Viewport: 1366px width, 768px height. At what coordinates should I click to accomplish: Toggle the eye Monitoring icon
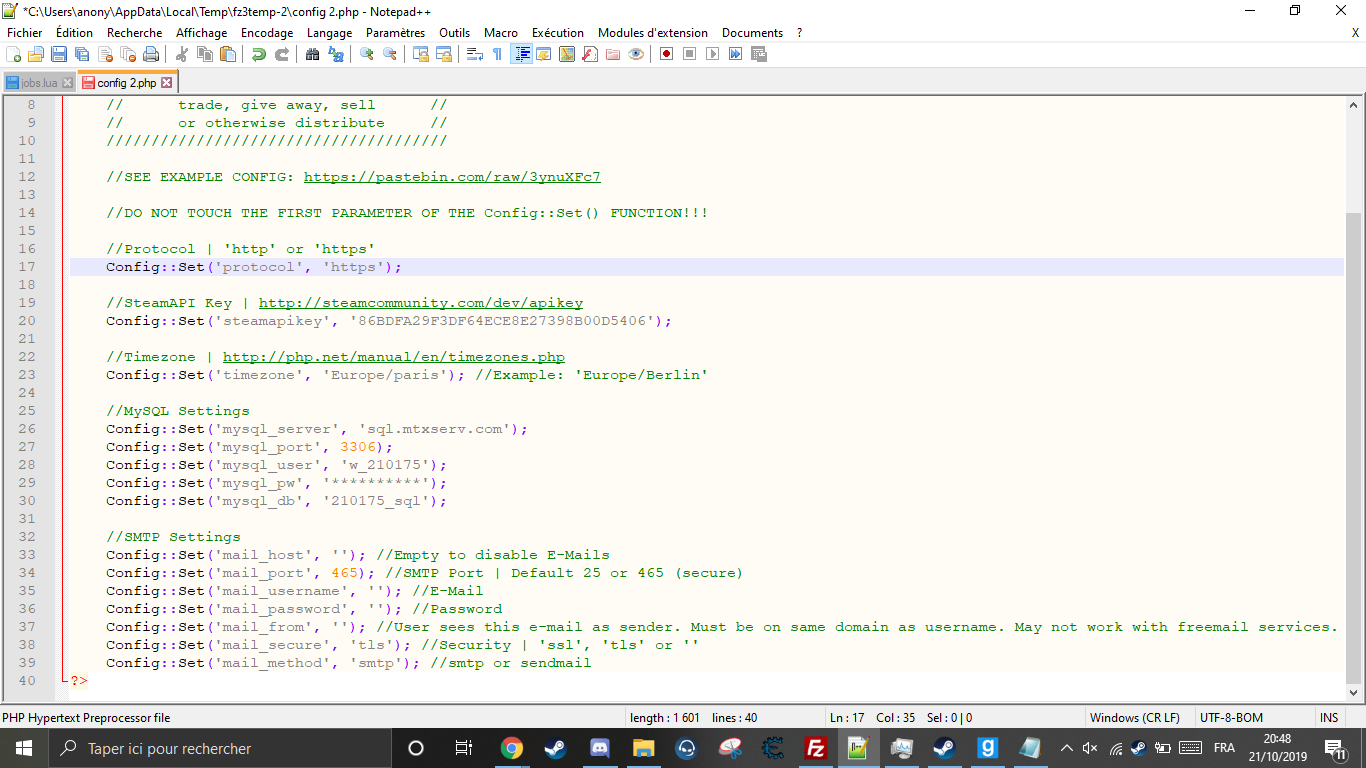click(x=636, y=54)
